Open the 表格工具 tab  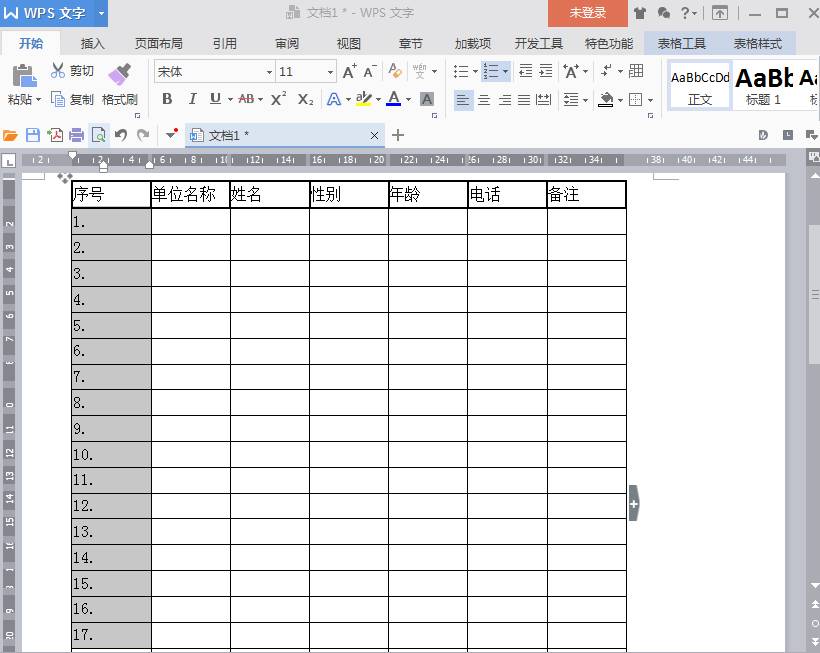point(681,44)
